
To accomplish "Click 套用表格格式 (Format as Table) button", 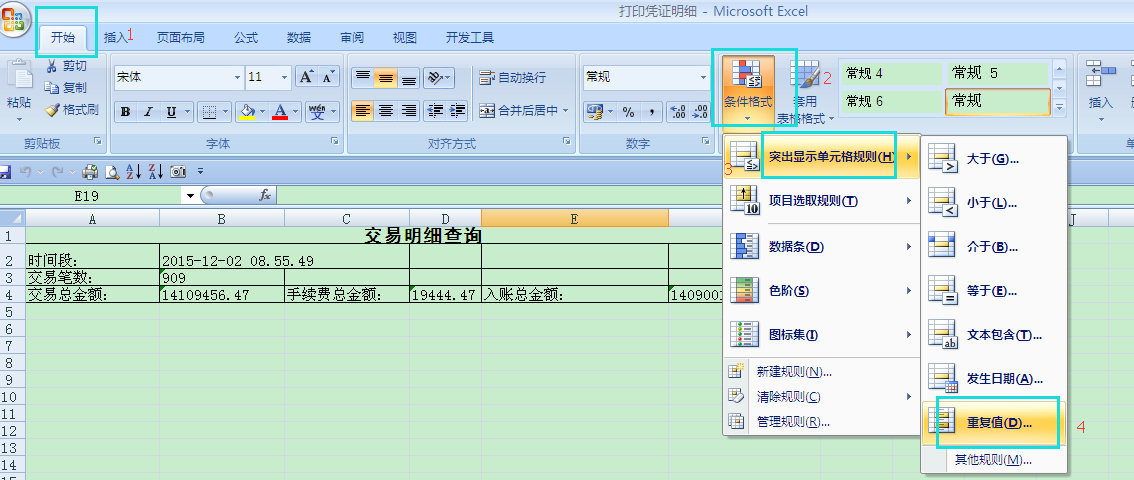I will tap(806, 90).
